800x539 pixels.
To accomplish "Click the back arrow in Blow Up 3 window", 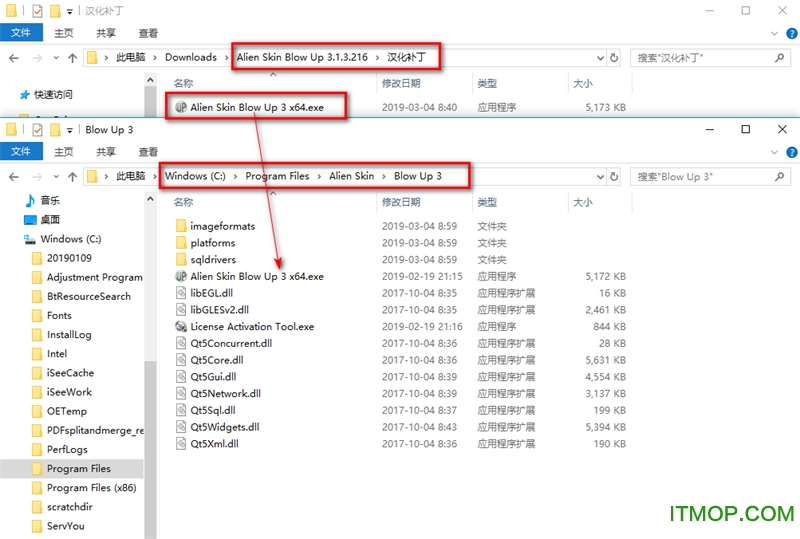I will pos(14,177).
